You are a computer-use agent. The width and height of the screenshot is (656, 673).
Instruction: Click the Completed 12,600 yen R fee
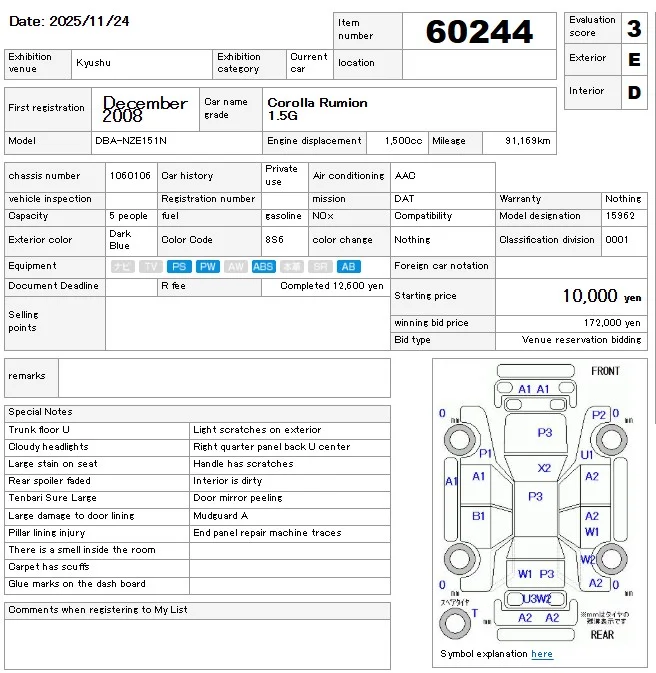point(331,286)
